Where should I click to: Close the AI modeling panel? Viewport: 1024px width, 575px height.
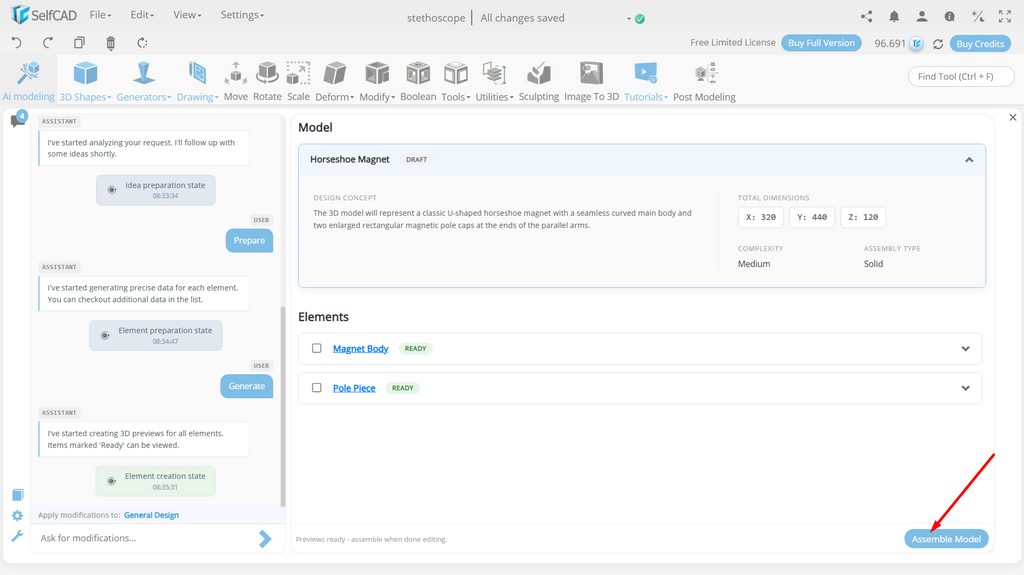pos(1013,118)
